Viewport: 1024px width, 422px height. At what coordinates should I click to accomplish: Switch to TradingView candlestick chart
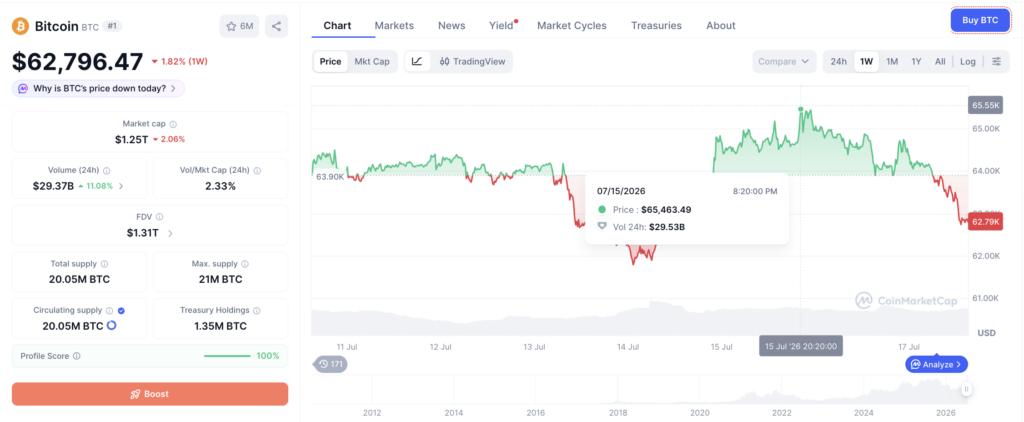[472, 61]
